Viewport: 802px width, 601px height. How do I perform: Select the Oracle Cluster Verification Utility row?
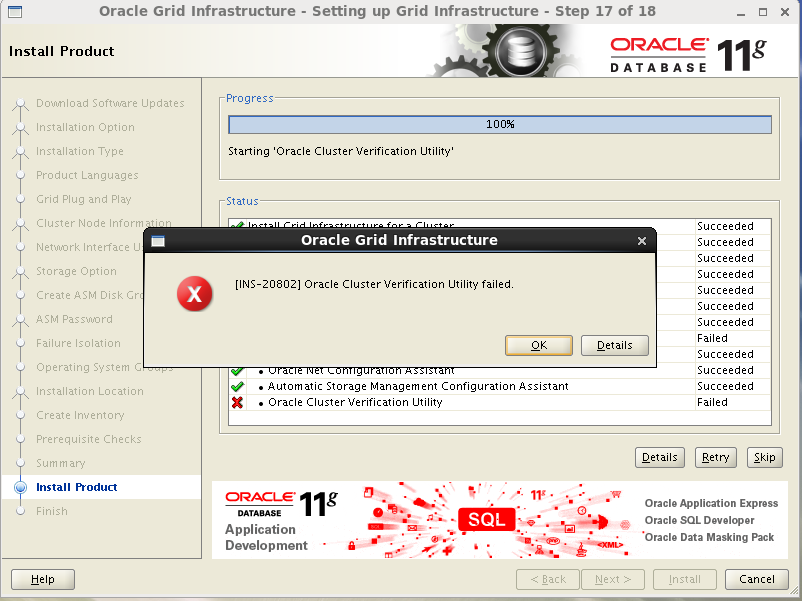click(x=499, y=402)
